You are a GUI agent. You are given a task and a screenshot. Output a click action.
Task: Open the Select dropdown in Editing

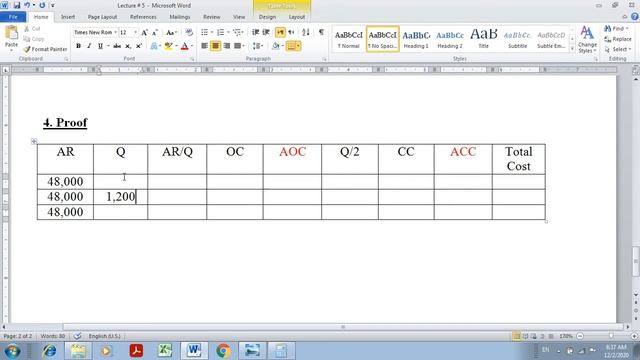[618, 49]
